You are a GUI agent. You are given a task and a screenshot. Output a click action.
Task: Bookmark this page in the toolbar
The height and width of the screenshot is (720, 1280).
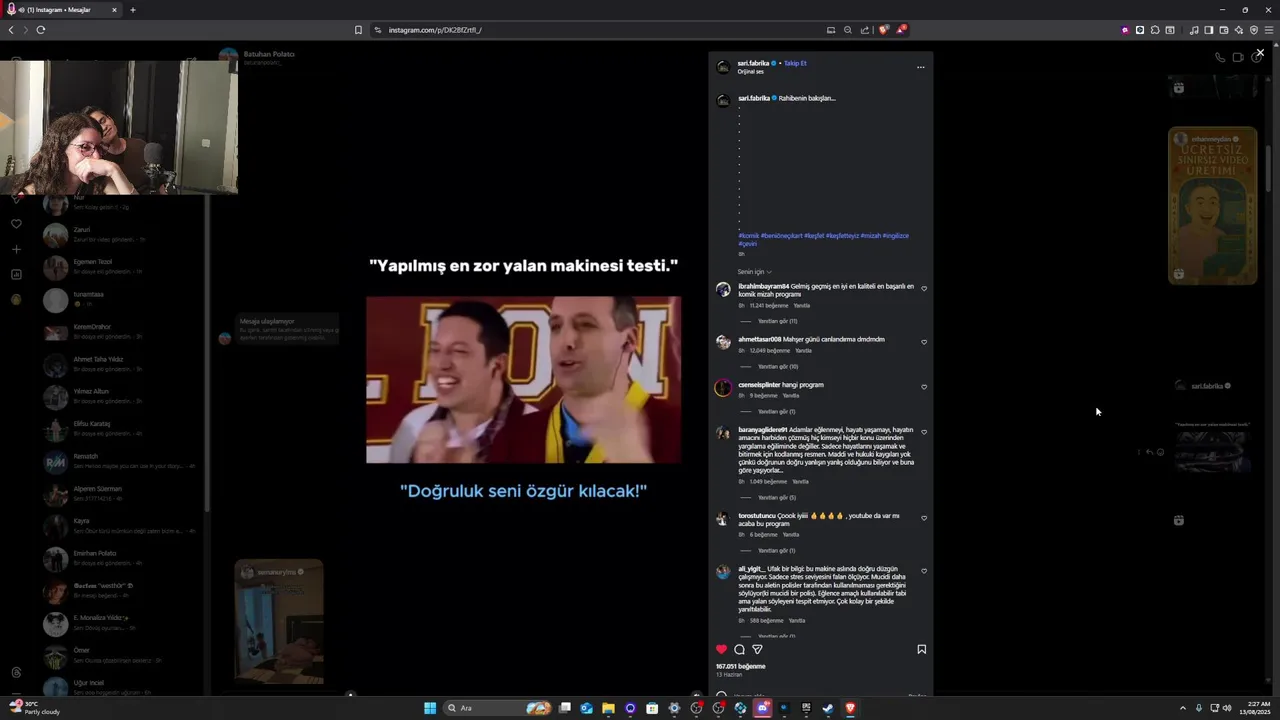(358, 30)
